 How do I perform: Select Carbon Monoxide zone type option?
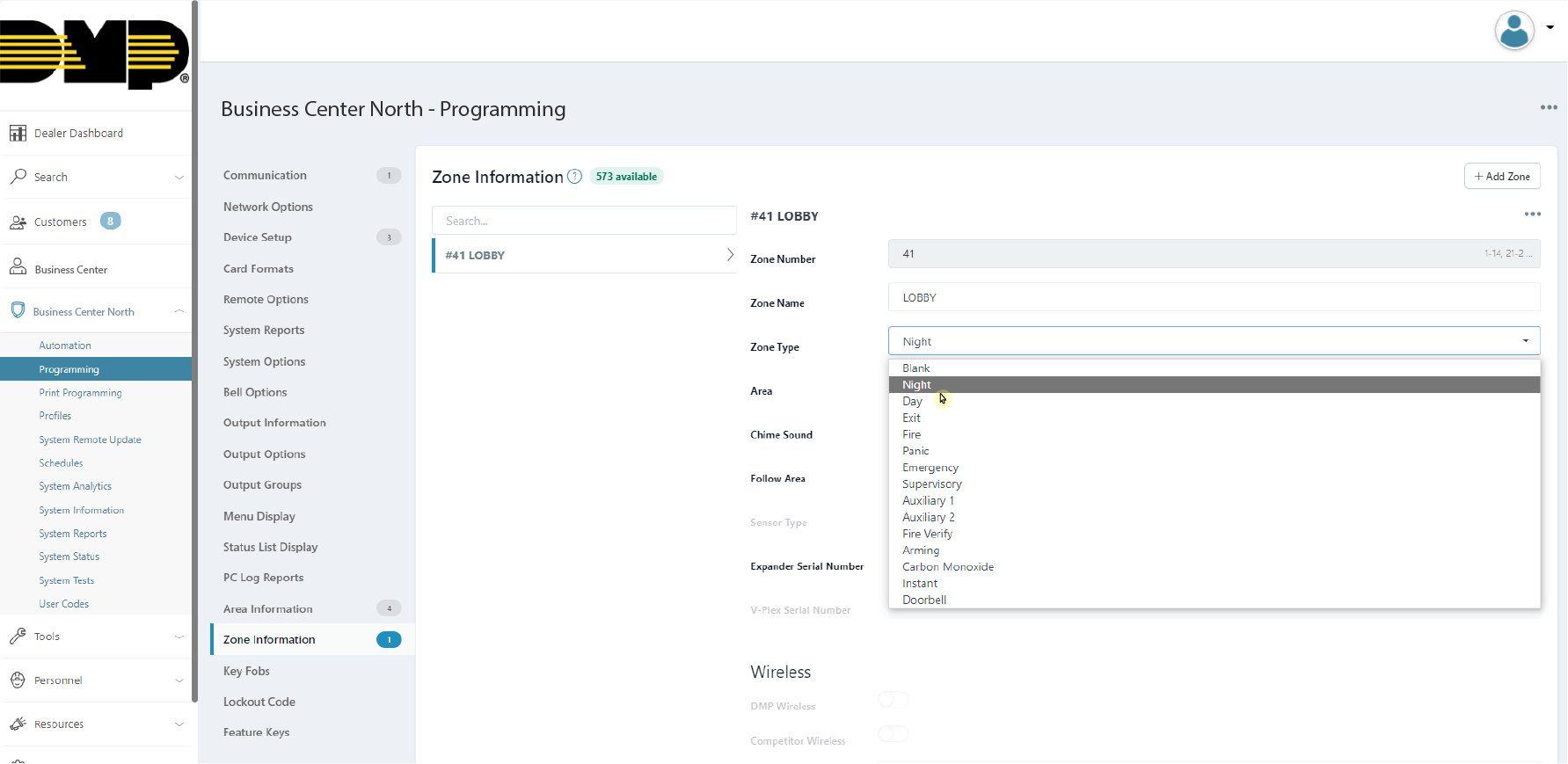pyautogui.click(x=947, y=567)
